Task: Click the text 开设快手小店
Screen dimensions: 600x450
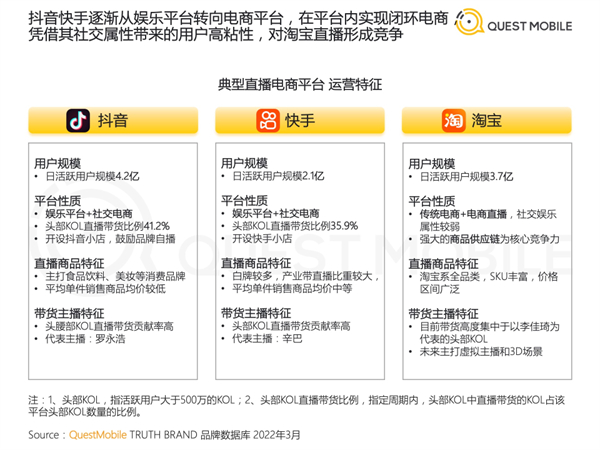Action: click(262, 238)
